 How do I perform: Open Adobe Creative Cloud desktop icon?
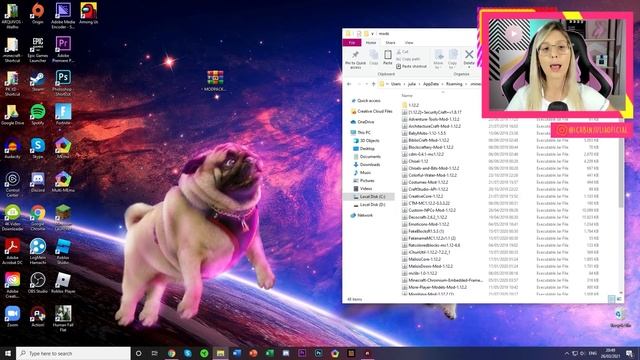click(x=12, y=285)
